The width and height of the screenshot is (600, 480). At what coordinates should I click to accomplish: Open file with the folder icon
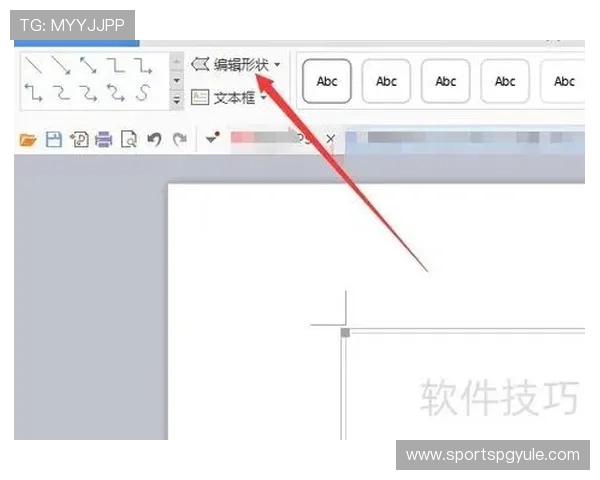click(28, 140)
